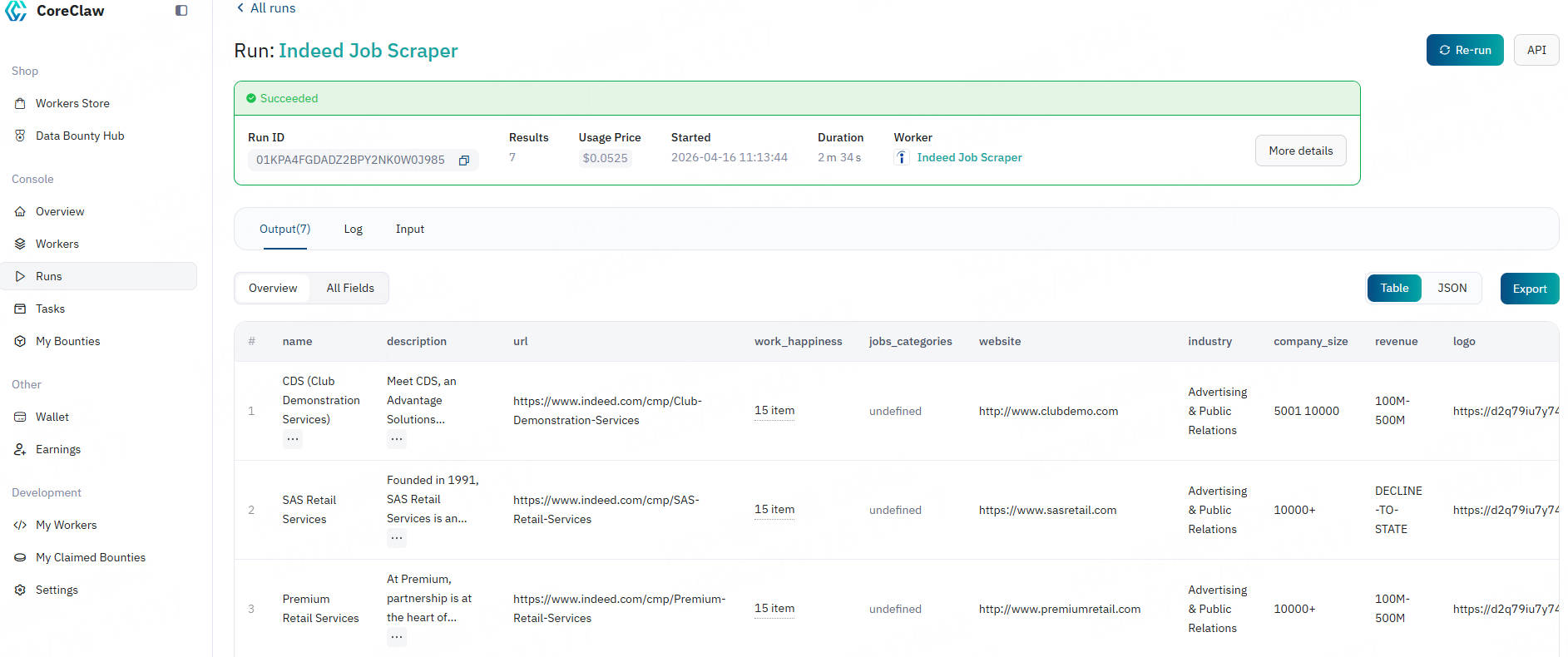Viewport: 1568px width, 657px height.
Task: Switch to the Output(7) tab
Action: (x=284, y=229)
